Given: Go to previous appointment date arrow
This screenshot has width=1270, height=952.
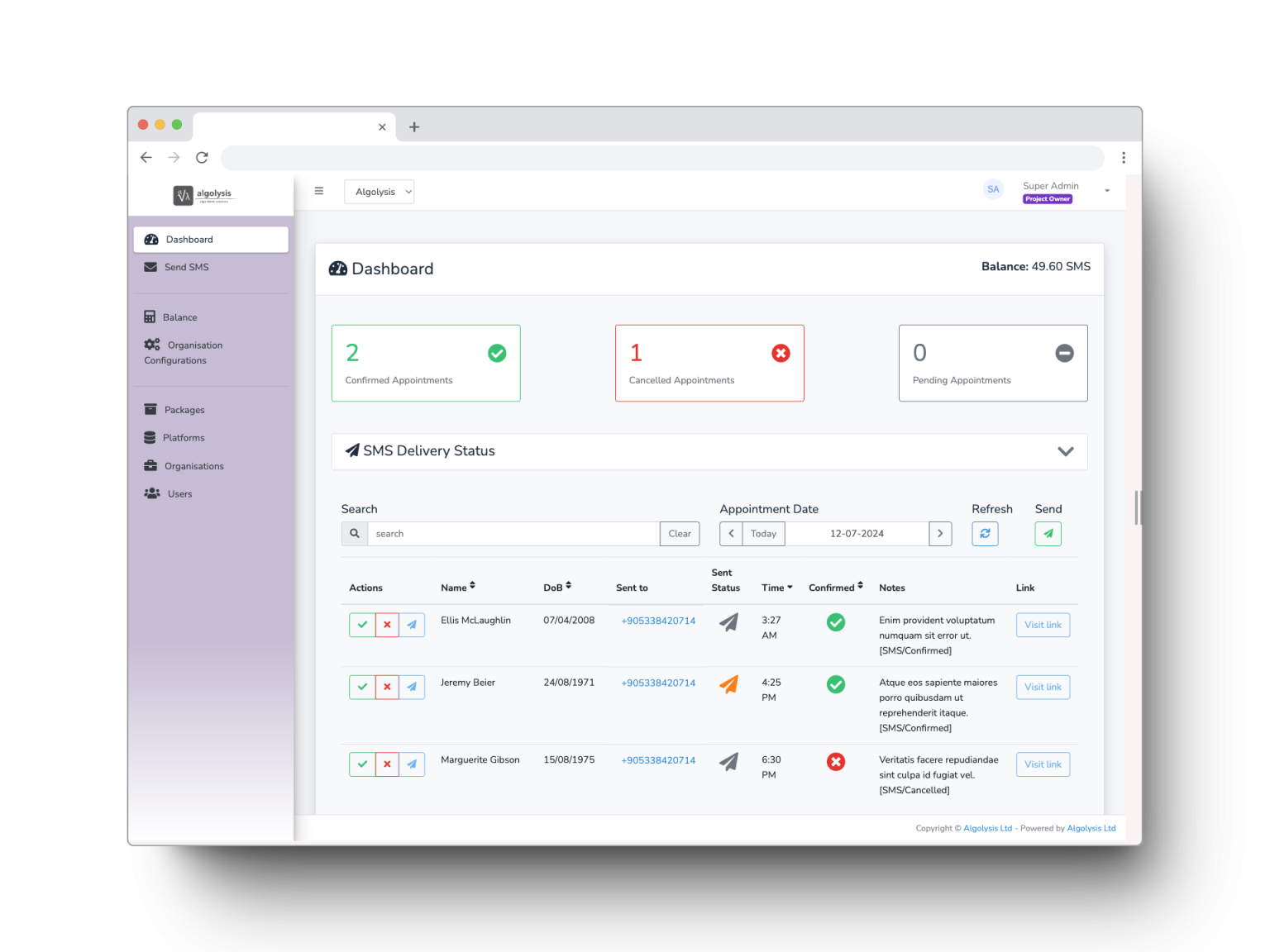Looking at the screenshot, I should [x=731, y=534].
